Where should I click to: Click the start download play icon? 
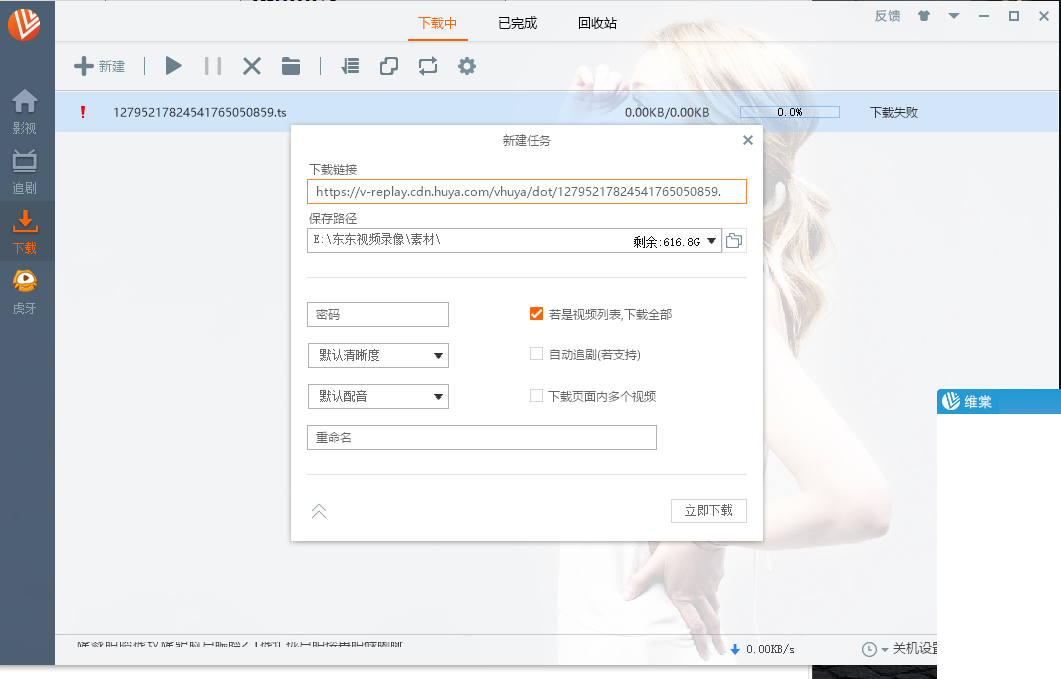(174, 66)
